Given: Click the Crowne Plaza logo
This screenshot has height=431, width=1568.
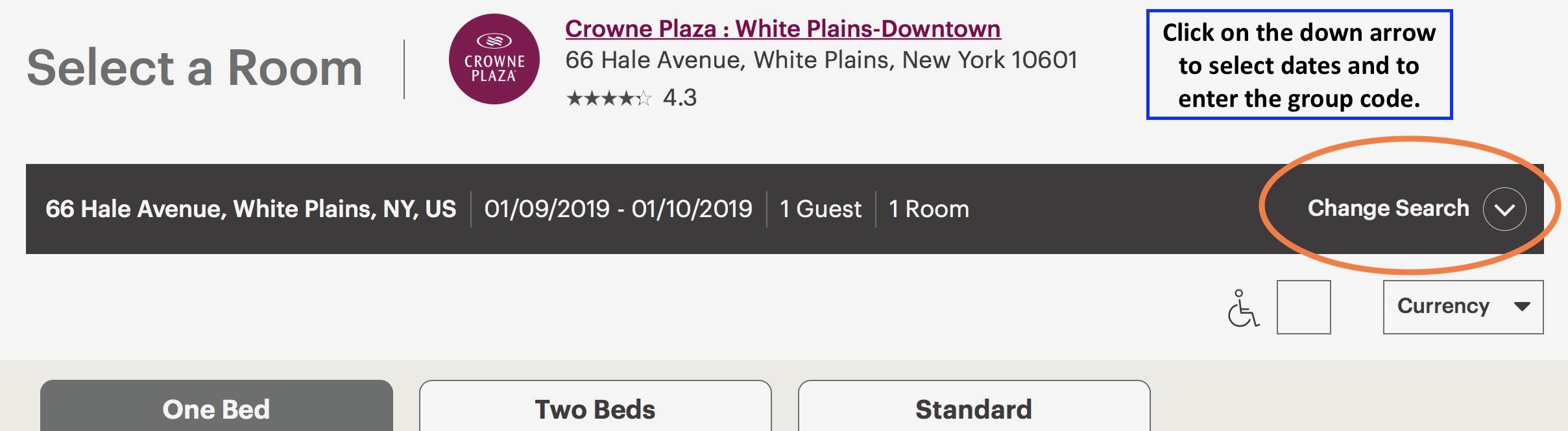Looking at the screenshot, I should 494,59.
